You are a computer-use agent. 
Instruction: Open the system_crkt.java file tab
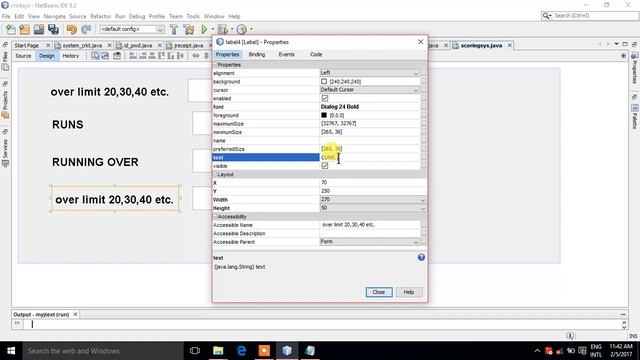pos(82,45)
